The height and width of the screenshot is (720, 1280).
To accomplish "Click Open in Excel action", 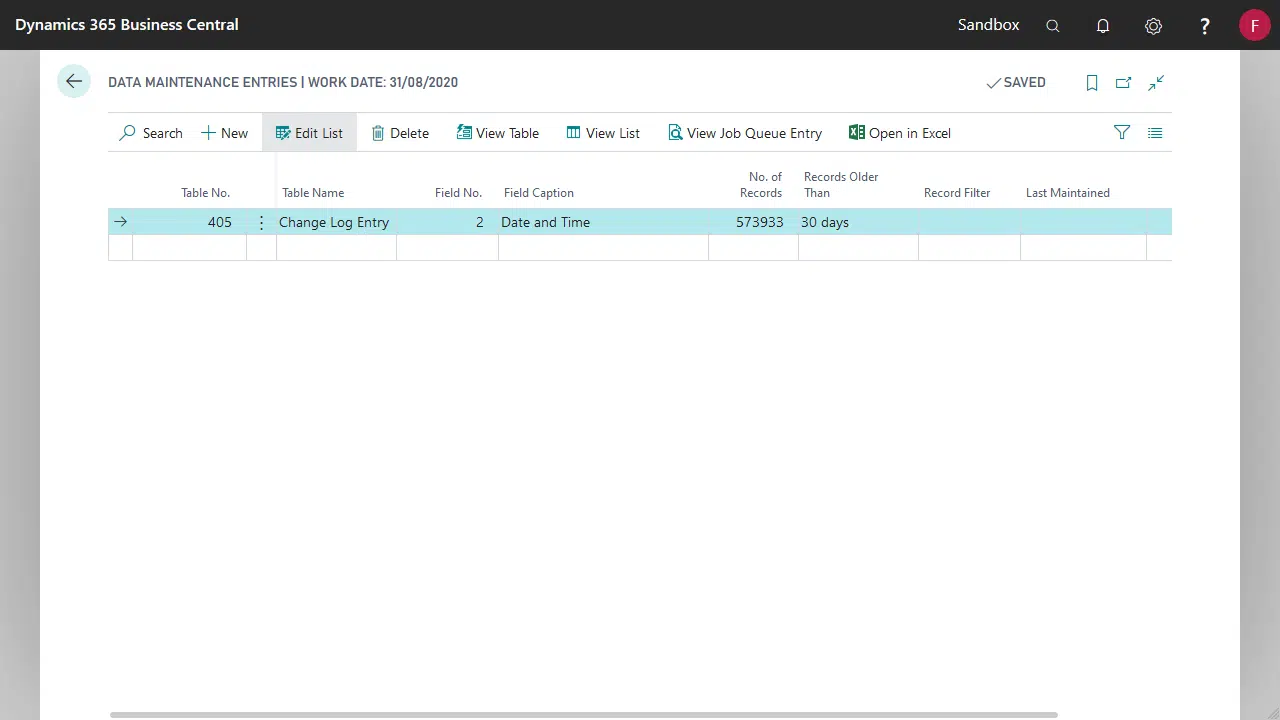I will click(899, 133).
